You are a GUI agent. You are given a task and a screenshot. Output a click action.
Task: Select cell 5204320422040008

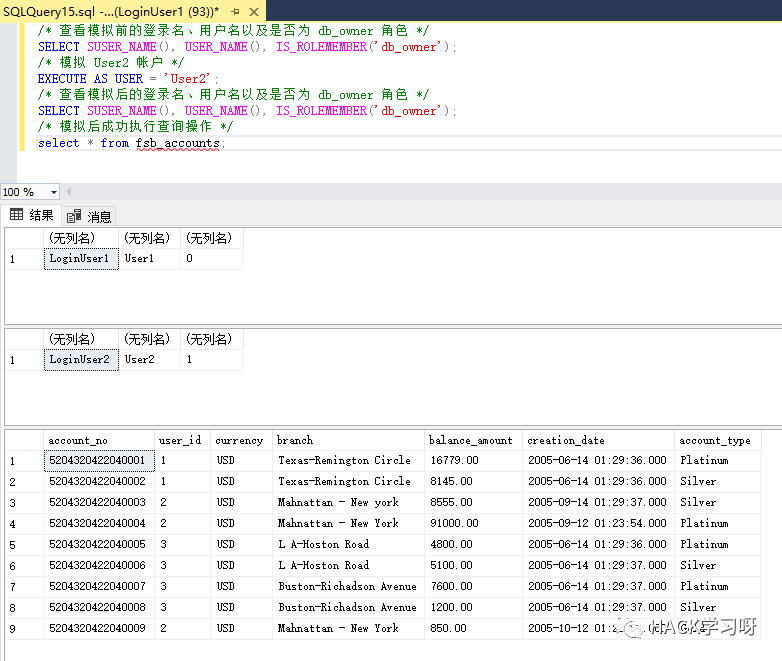(99, 607)
